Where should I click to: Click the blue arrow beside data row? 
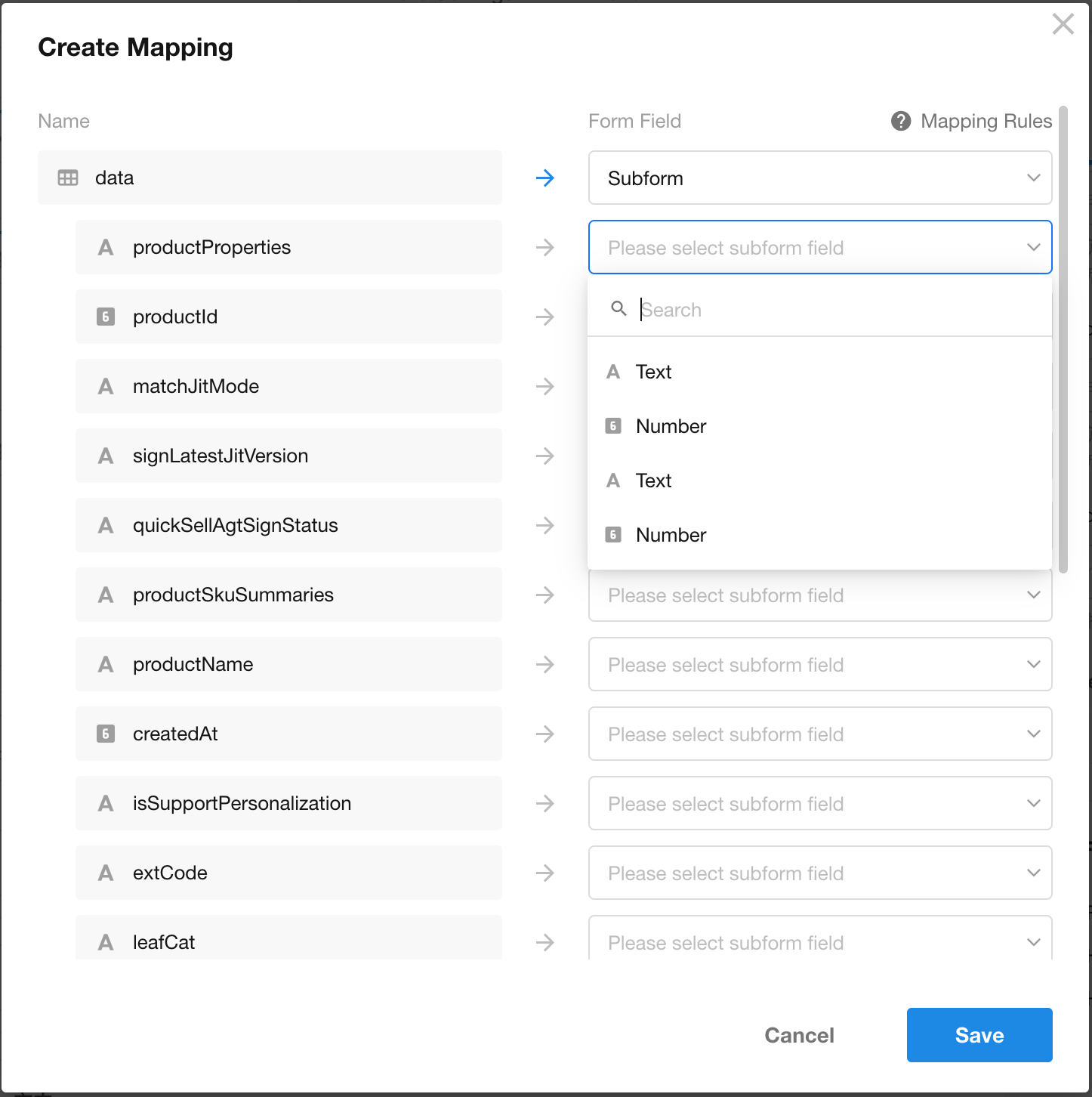[544, 178]
